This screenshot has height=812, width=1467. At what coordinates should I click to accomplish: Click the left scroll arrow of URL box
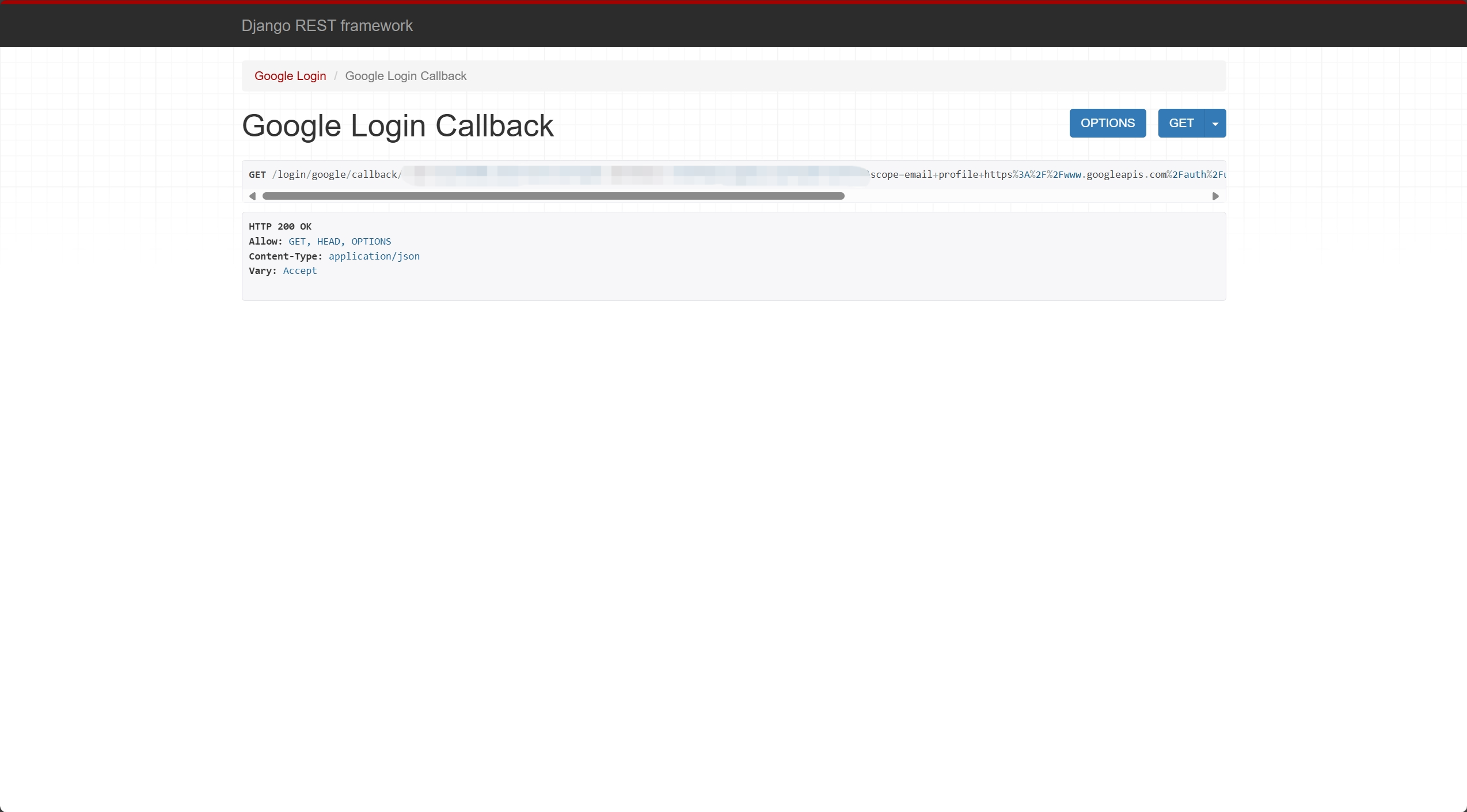(252, 196)
